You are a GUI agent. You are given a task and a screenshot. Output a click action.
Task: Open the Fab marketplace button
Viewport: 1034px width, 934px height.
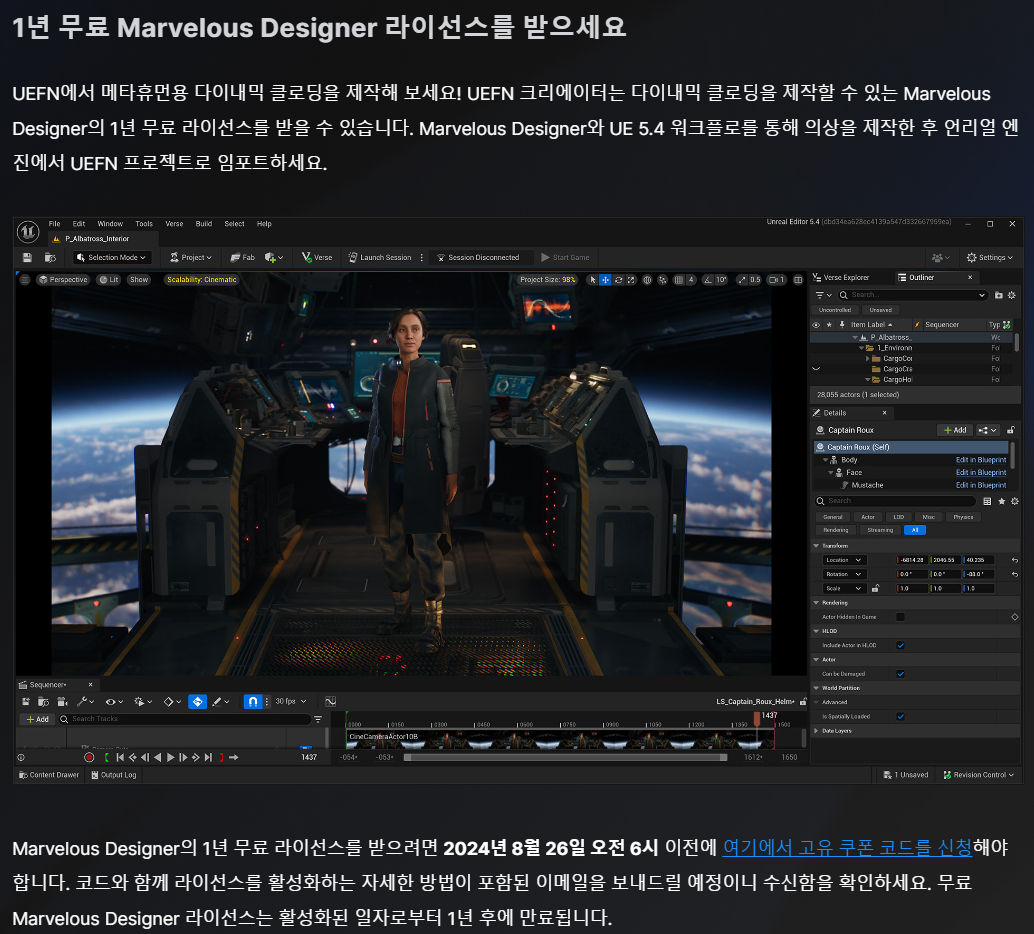pos(242,257)
